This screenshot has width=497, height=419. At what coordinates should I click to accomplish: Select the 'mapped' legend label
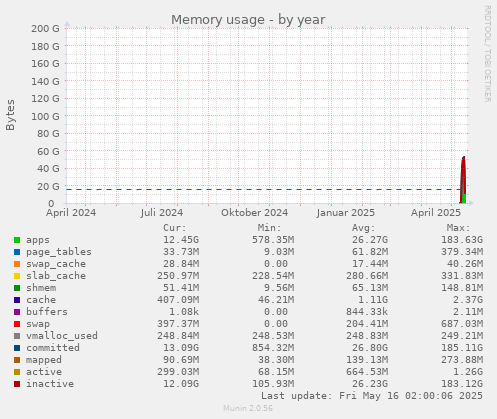[44, 360]
